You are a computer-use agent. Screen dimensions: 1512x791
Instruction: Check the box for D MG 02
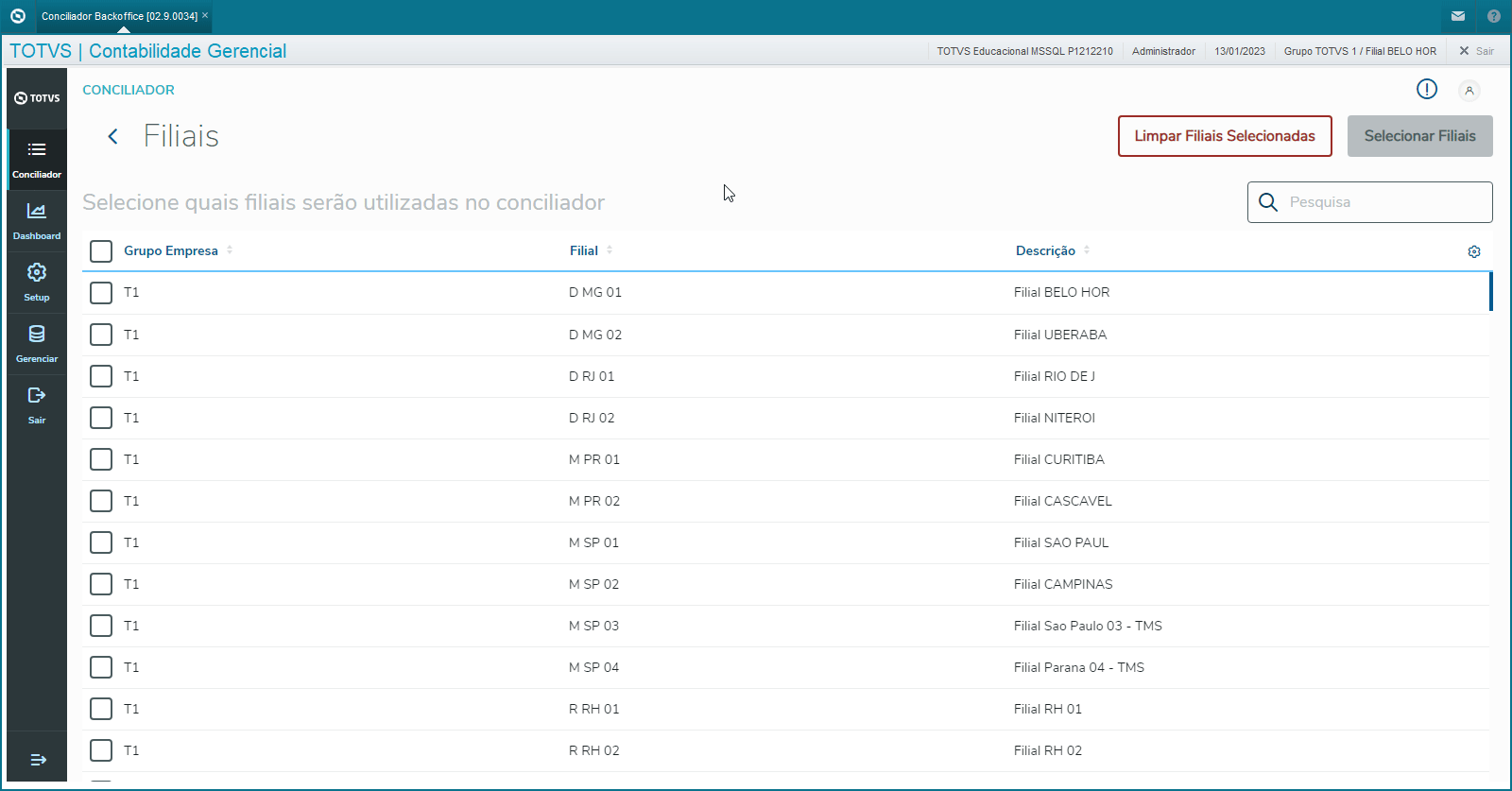[101, 335]
